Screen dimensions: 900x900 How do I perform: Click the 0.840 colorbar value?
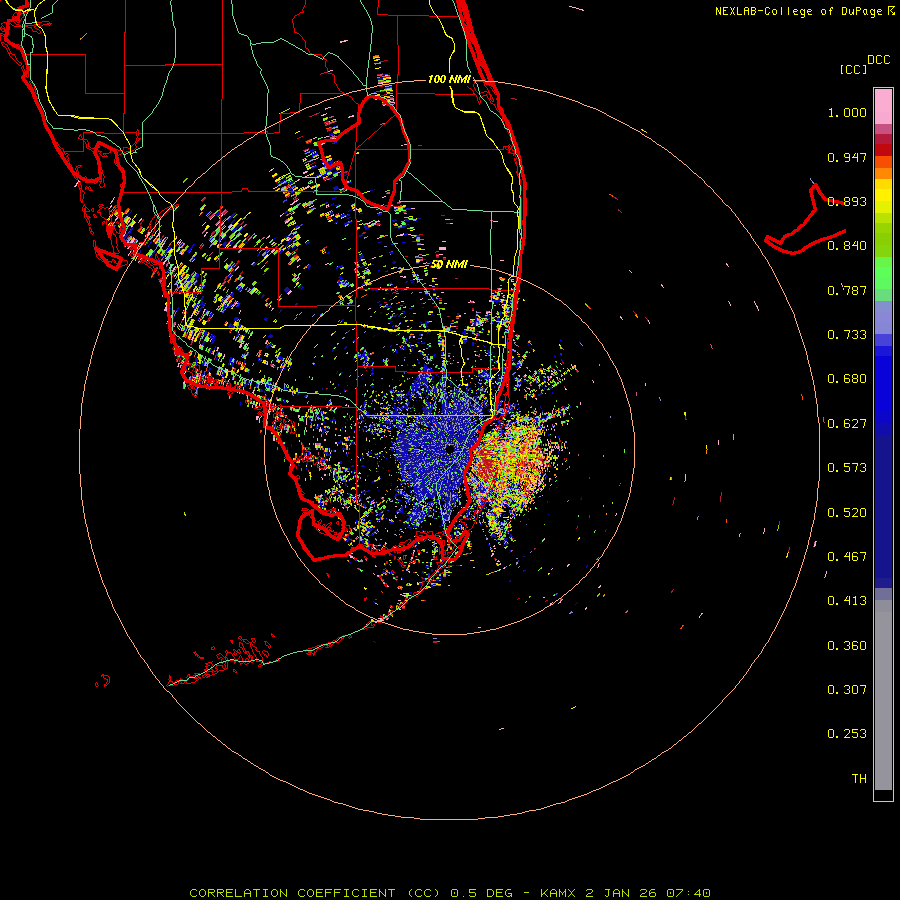point(847,246)
